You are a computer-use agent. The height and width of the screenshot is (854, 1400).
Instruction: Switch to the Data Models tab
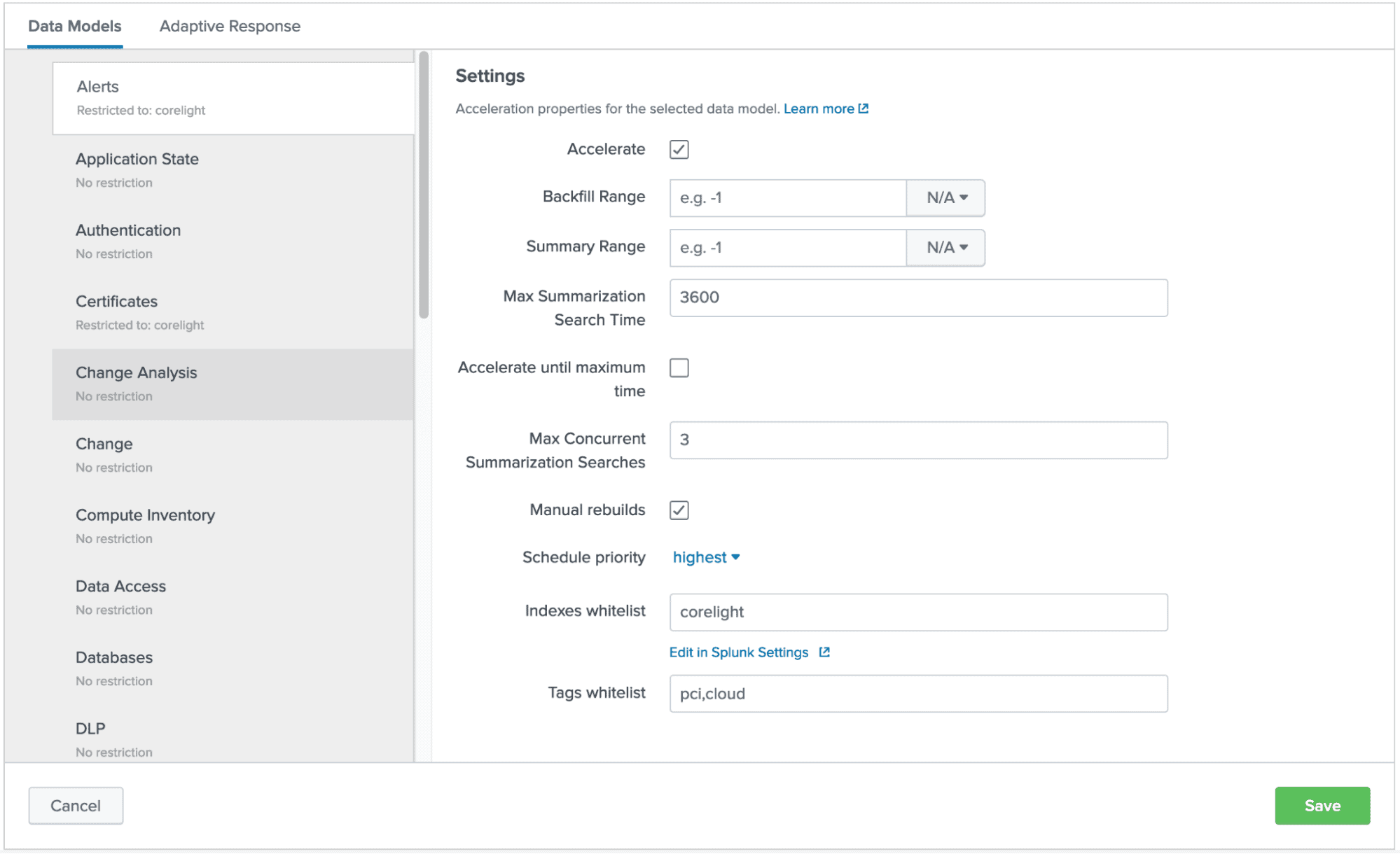(75, 26)
